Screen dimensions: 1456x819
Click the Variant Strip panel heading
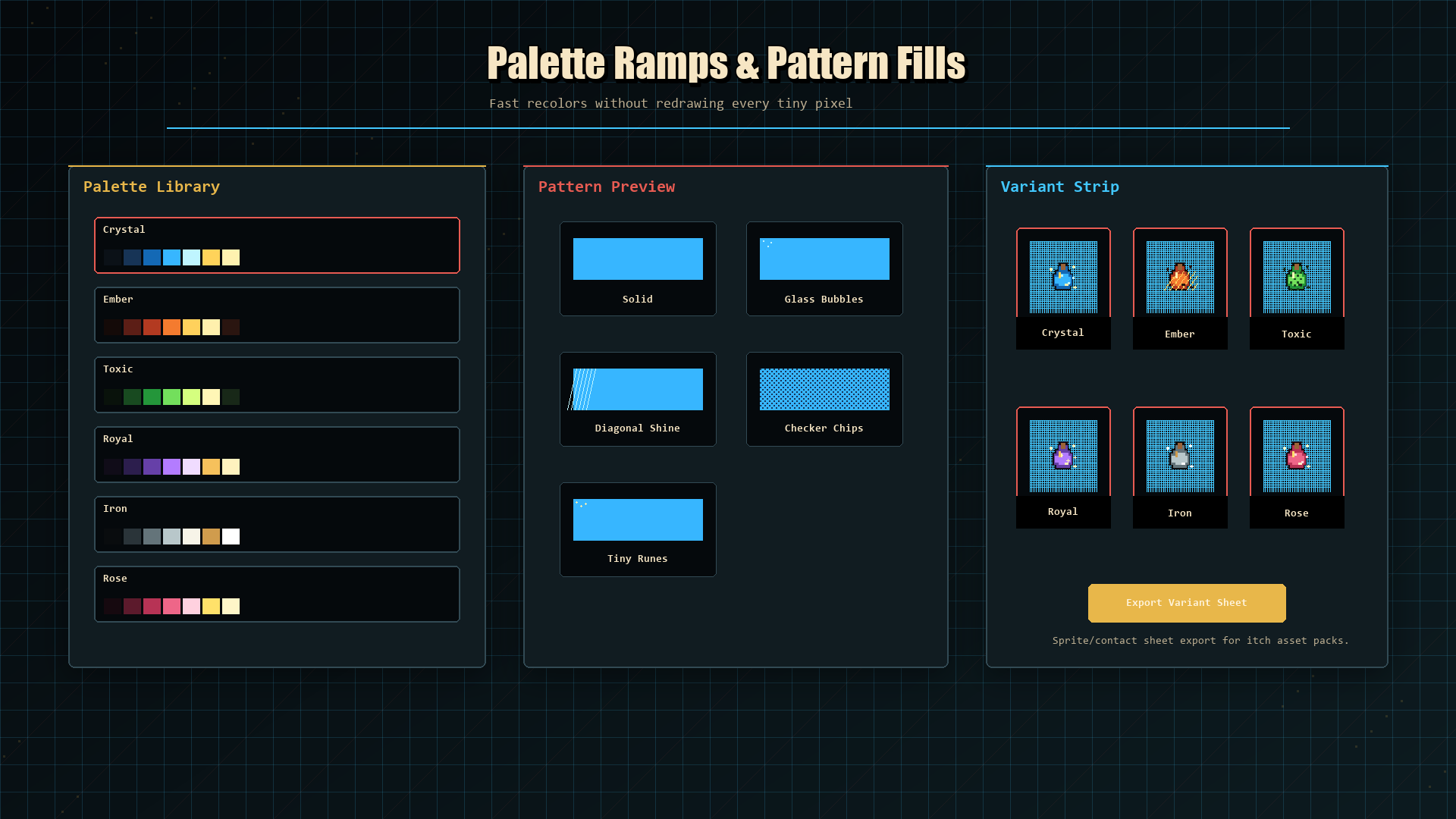1059,187
